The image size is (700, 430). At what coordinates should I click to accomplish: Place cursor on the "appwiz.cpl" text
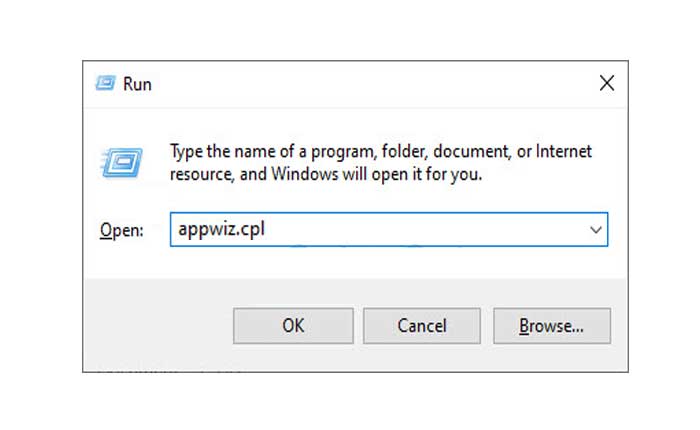pyautogui.click(x=220, y=229)
